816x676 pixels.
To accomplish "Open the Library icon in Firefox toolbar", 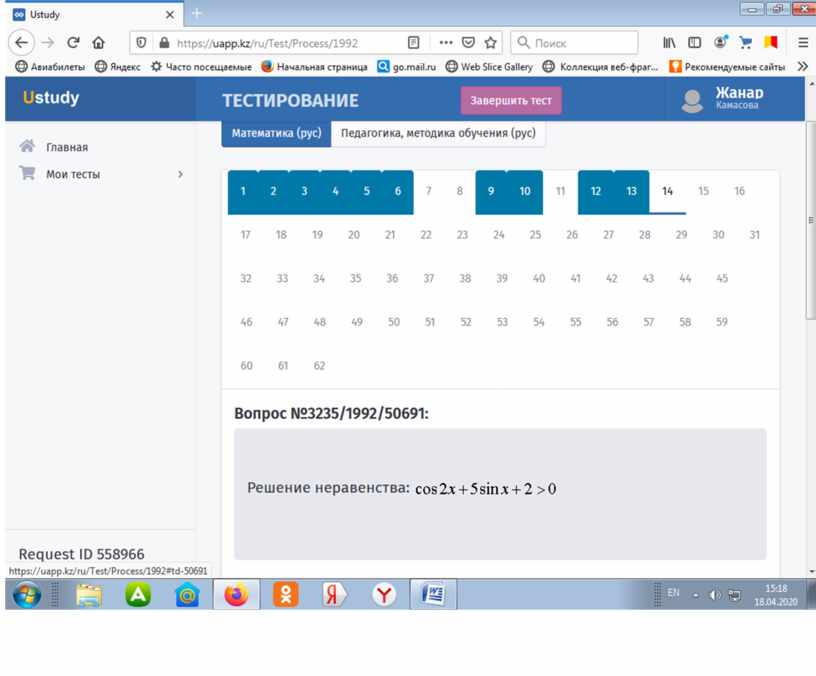I will (x=669, y=43).
